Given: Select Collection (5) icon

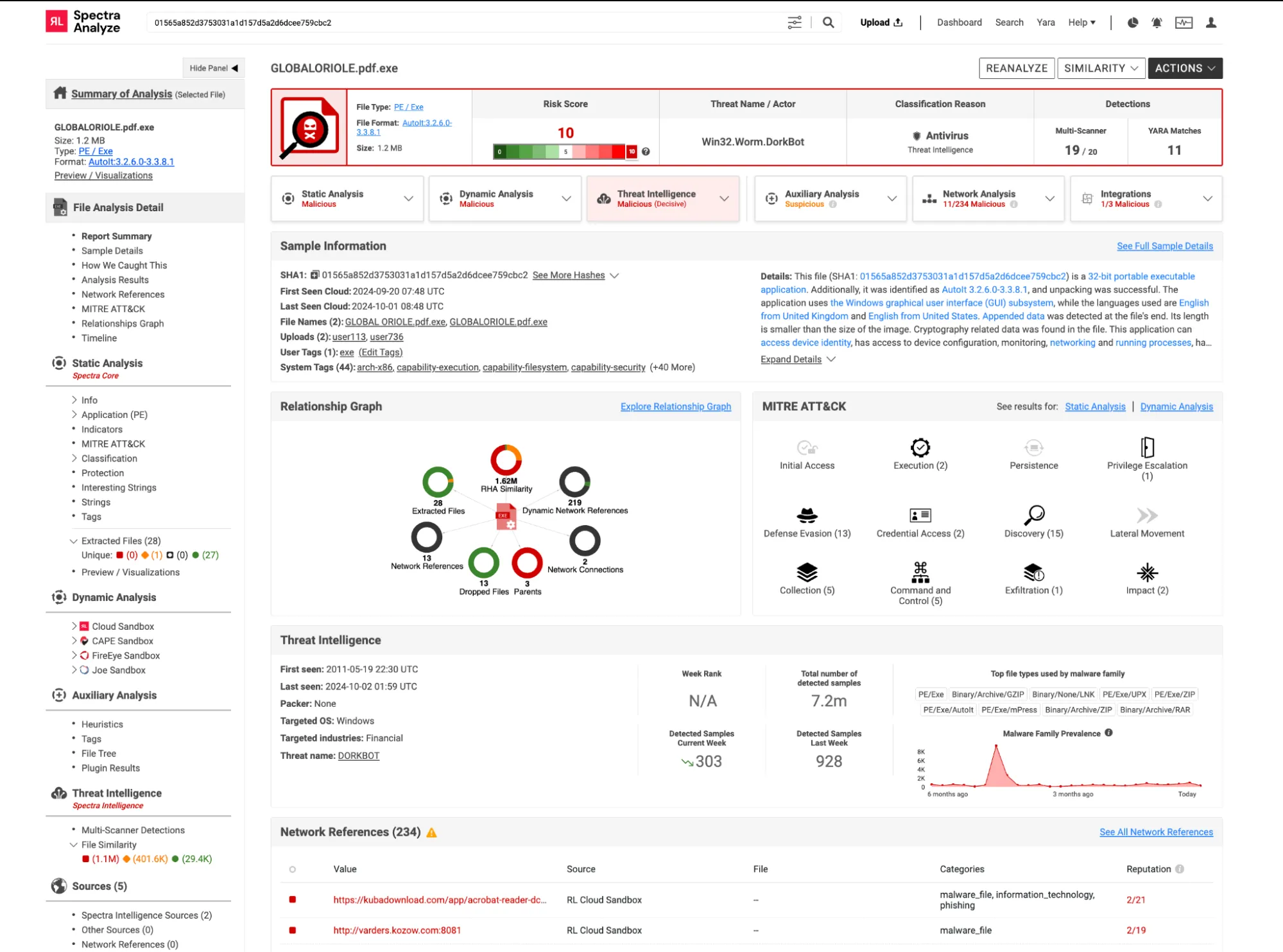Looking at the screenshot, I should [x=807, y=572].
